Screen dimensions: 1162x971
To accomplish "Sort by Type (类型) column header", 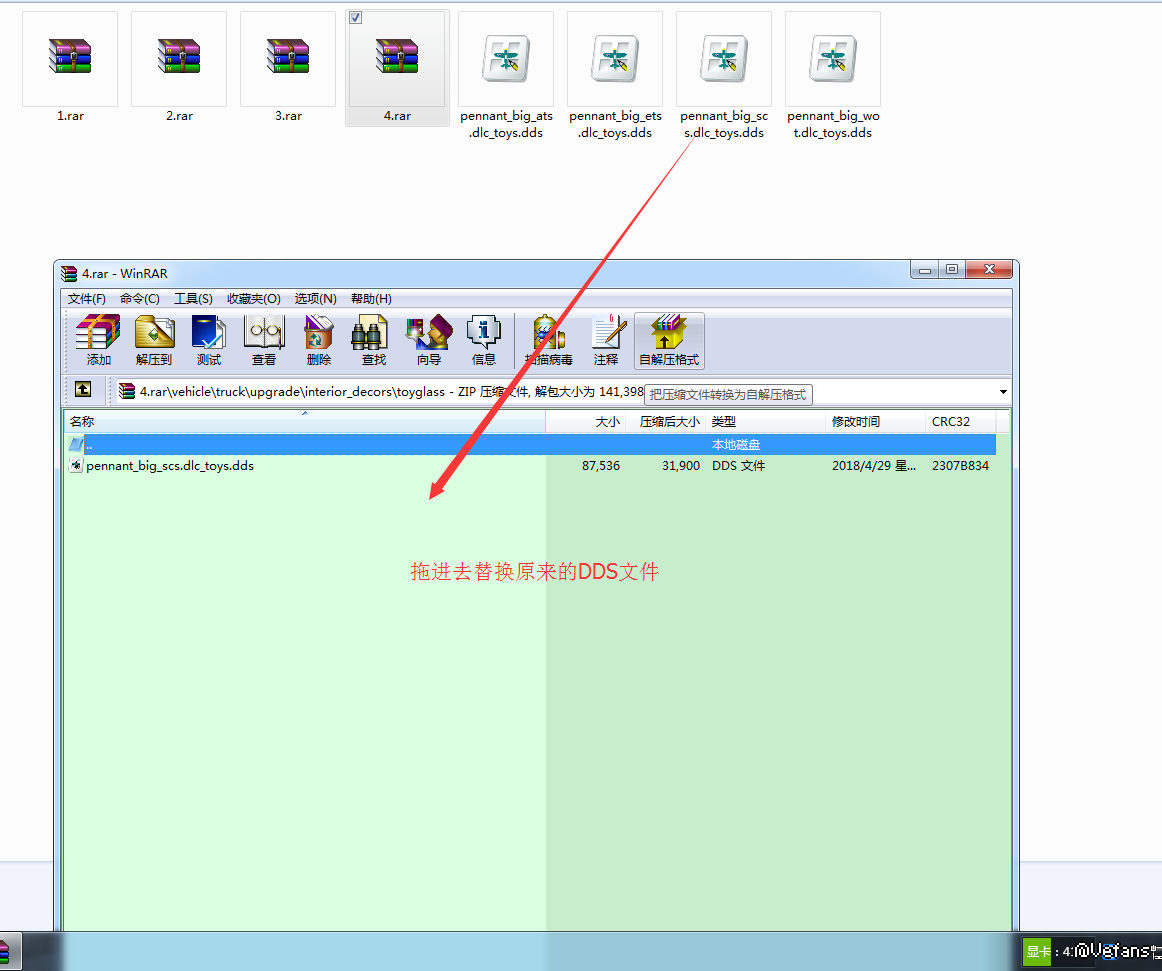I will [x=766, y=421].
